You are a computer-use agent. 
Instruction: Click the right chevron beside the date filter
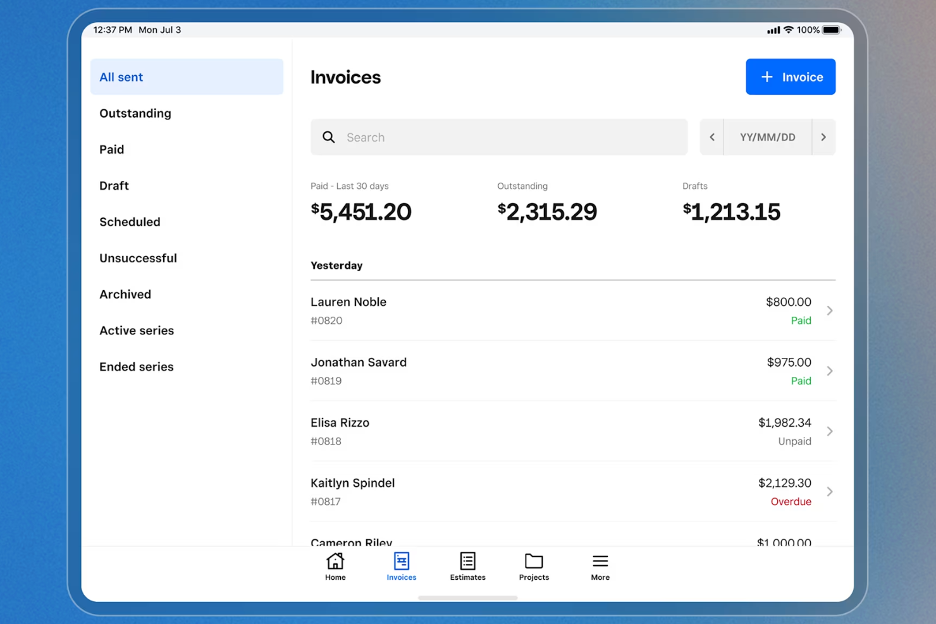click(x=822, y=137)
